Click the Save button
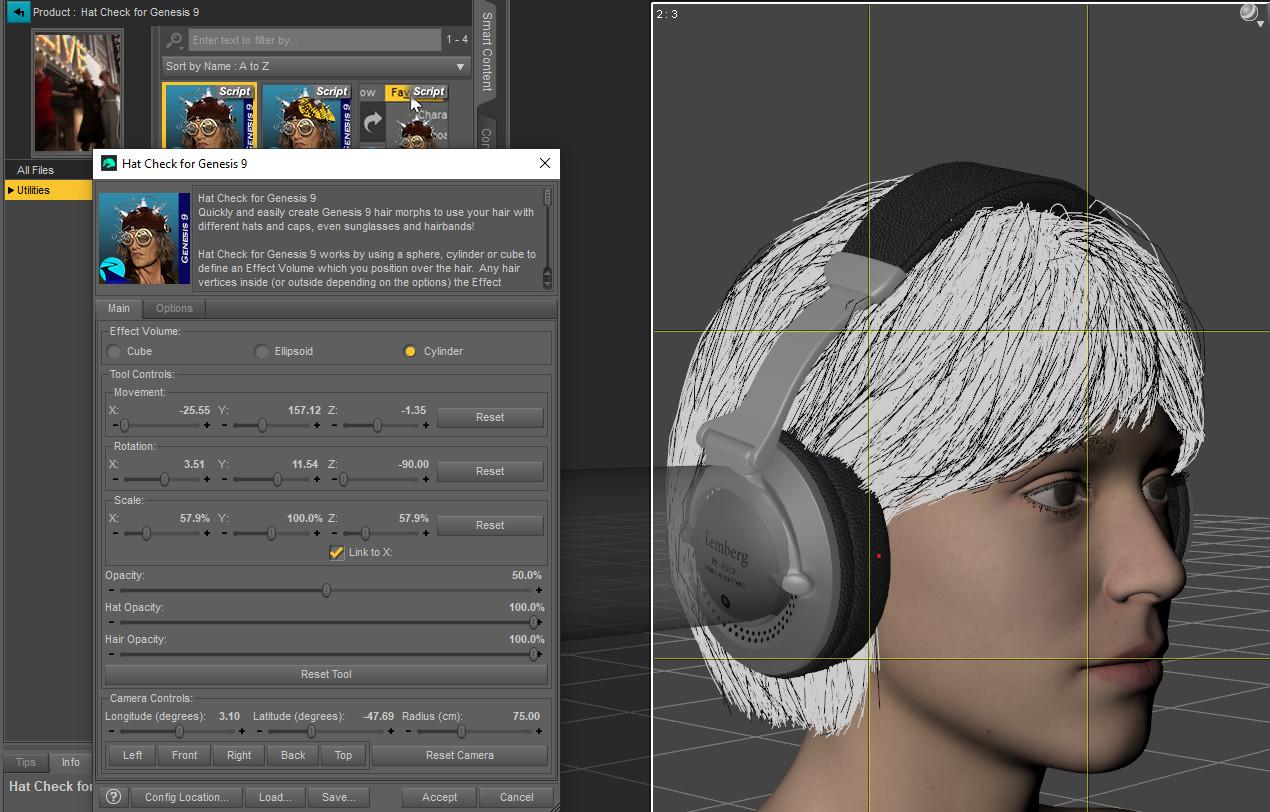 [x=338, y=797]
